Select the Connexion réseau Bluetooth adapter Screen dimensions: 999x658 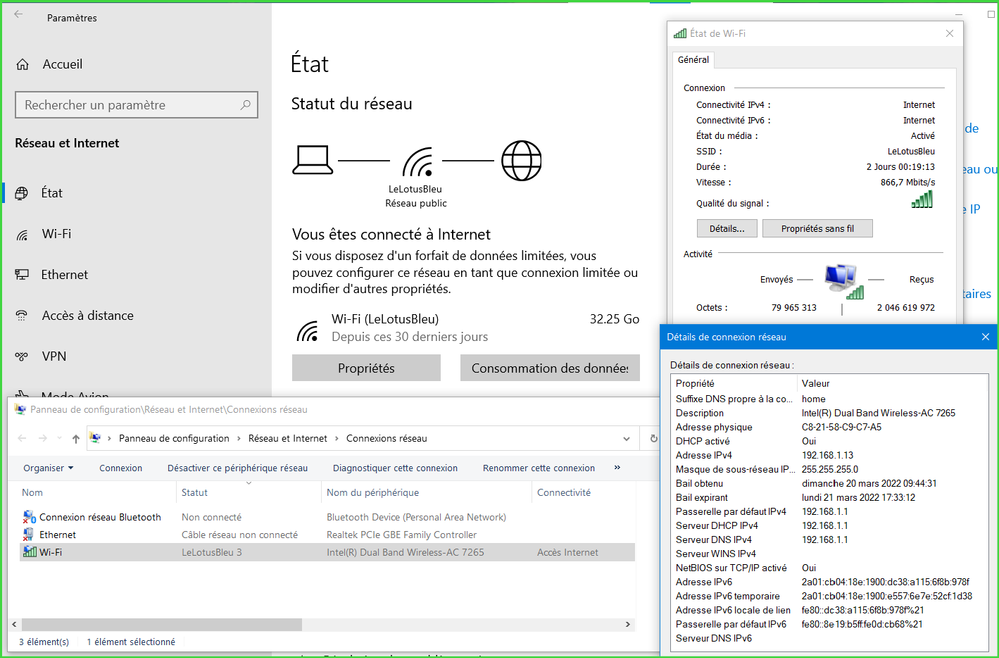[x=99, y=517]
